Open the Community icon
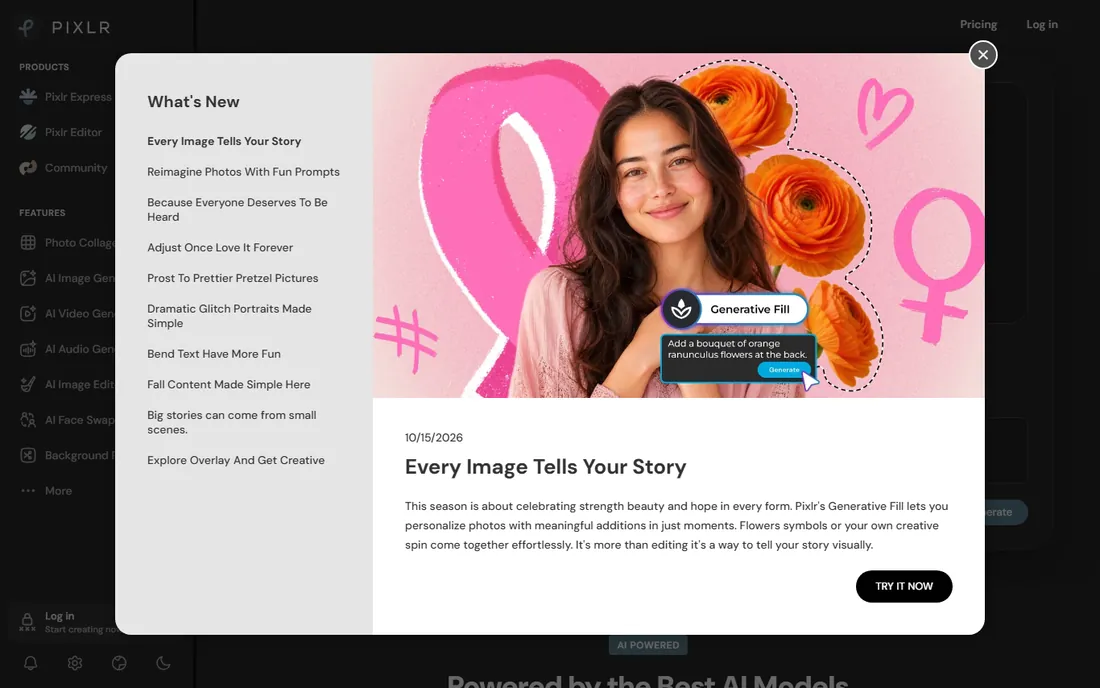The width and height of the screenshot is (1100, 688). [x=28, y=168]
